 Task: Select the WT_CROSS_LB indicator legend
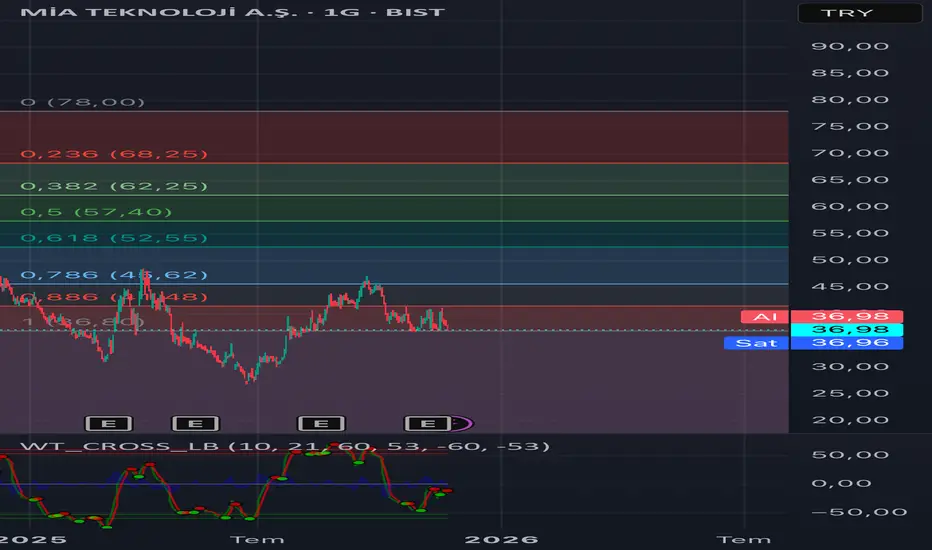coord(285,446)
